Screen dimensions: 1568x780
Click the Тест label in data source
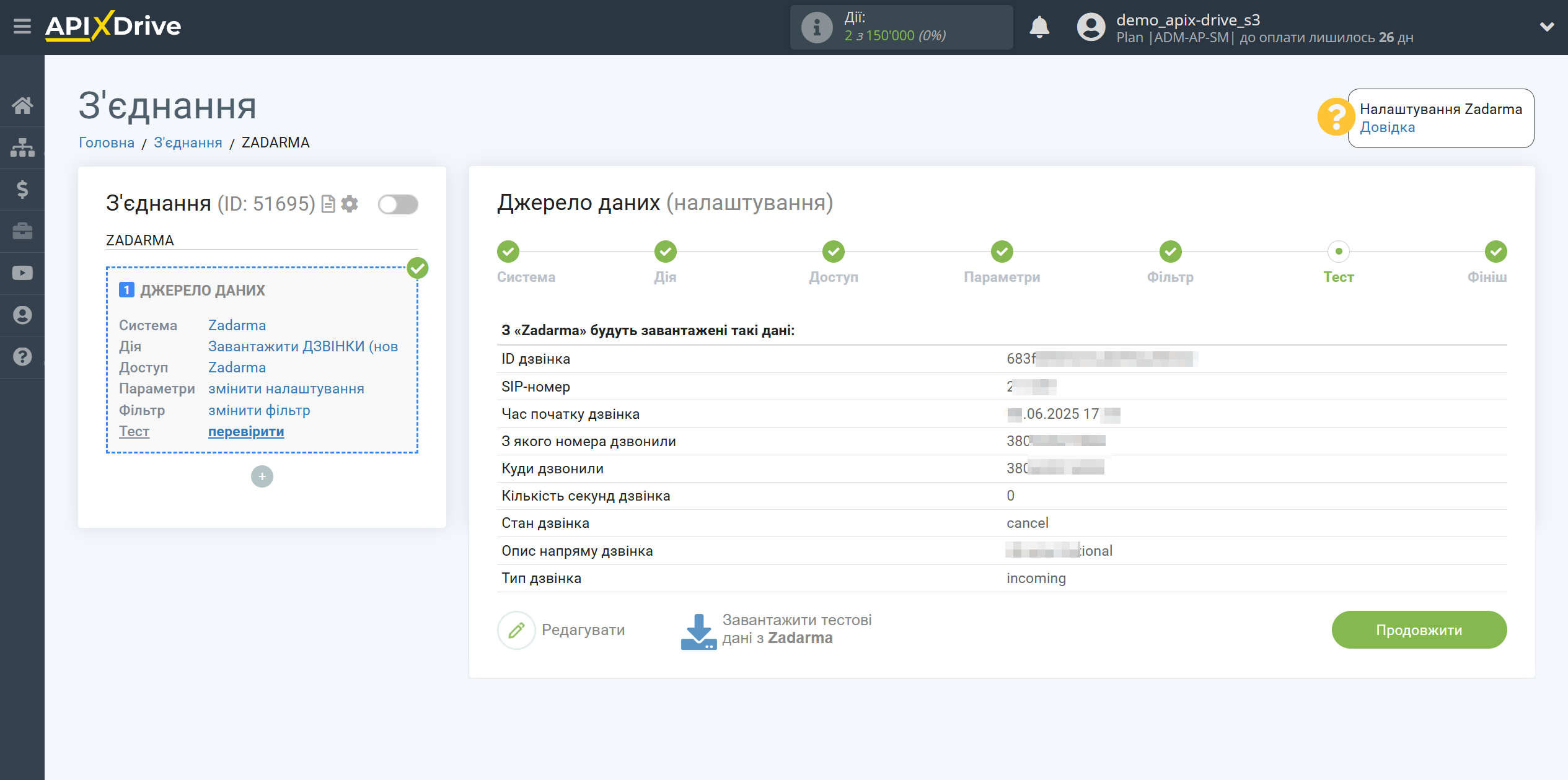(134, 431)
